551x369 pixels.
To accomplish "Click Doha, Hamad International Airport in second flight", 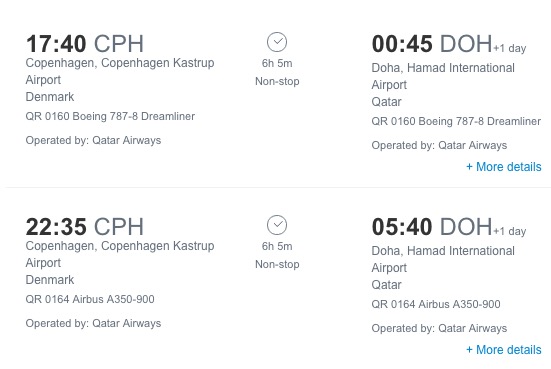I will pyautogui.click(x=443, y=259).
